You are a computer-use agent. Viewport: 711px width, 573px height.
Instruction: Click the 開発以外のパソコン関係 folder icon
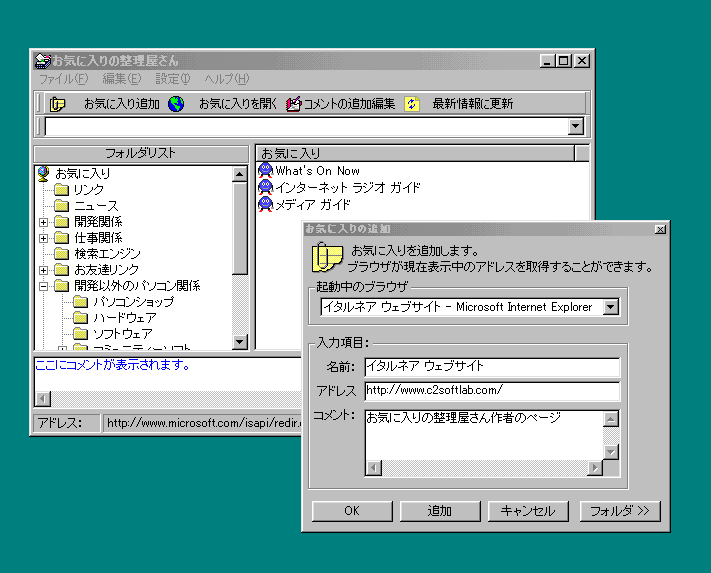(61, 286)
